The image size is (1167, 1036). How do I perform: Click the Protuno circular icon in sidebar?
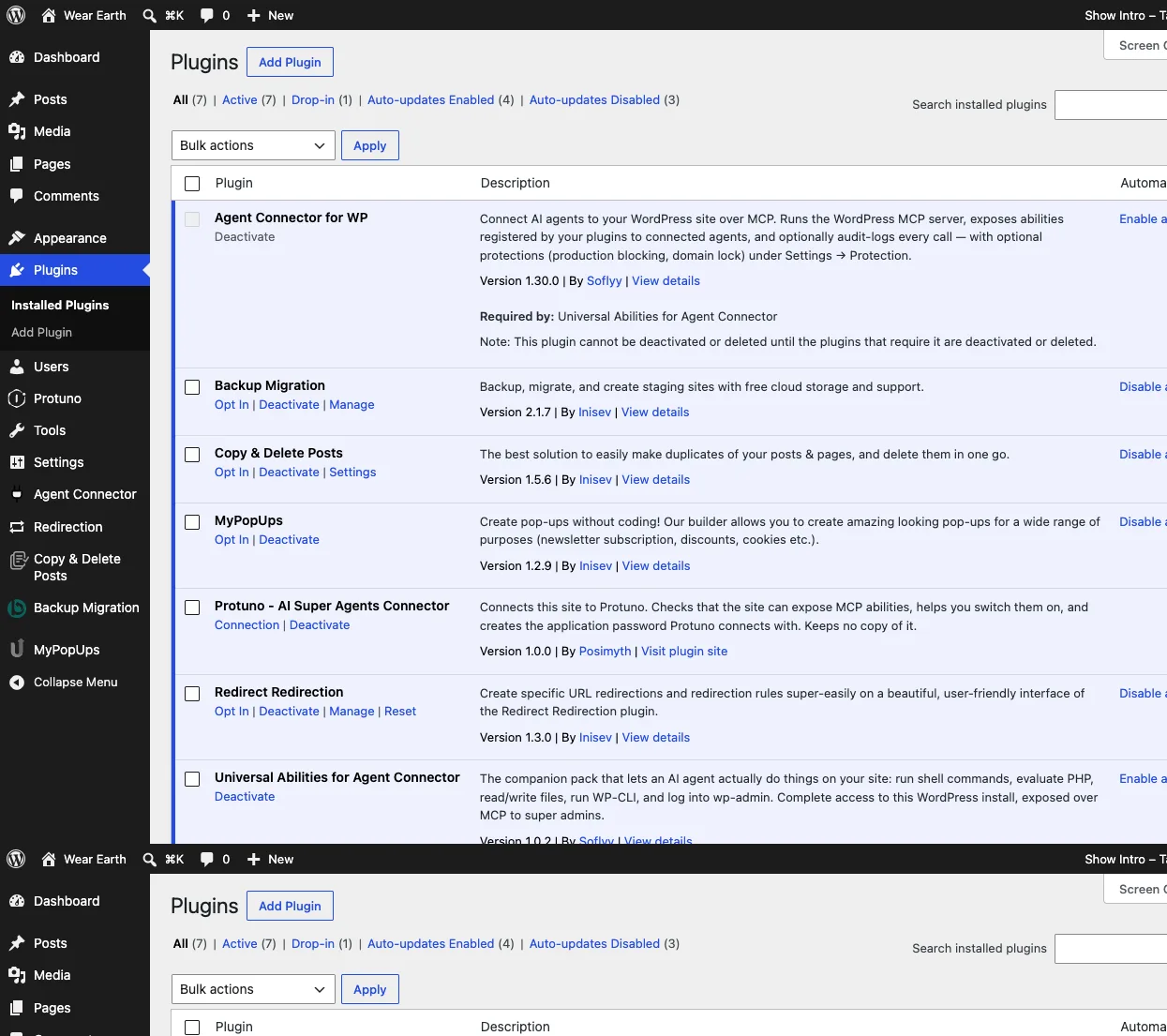coord(17,398)
